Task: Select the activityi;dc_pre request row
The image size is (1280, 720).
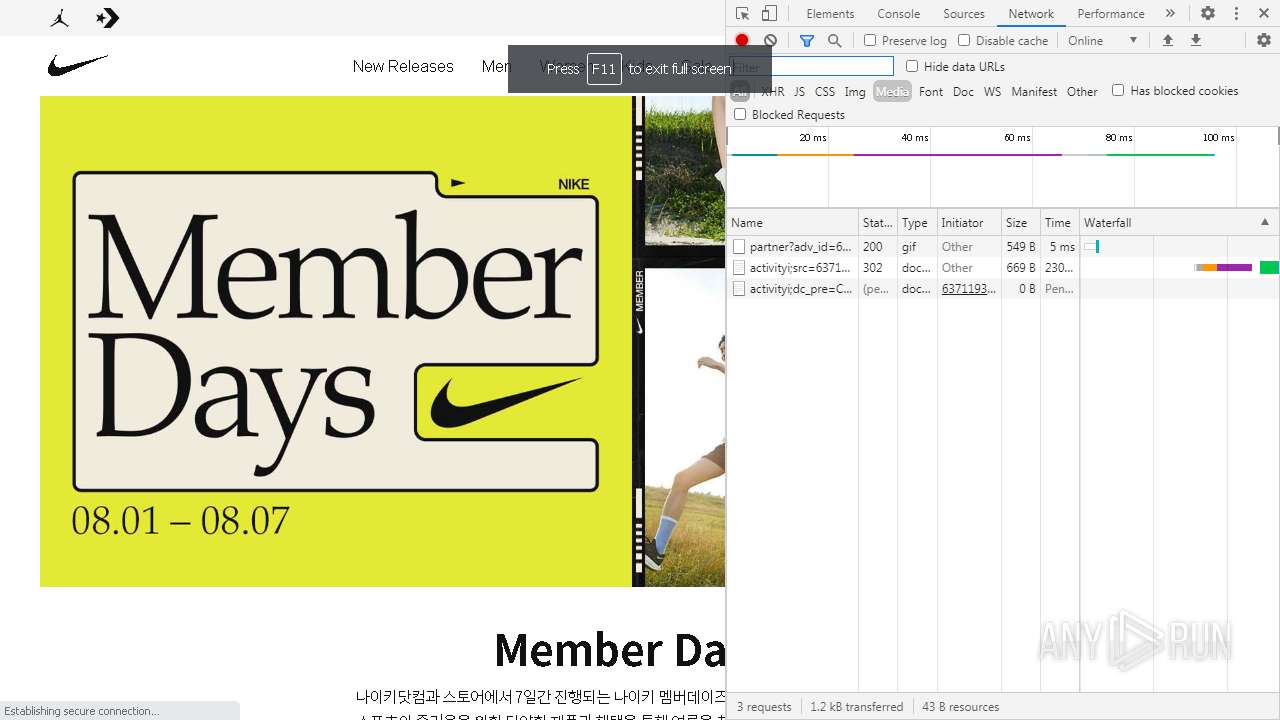Action: pyautogui.click(x=1003, y=288)
